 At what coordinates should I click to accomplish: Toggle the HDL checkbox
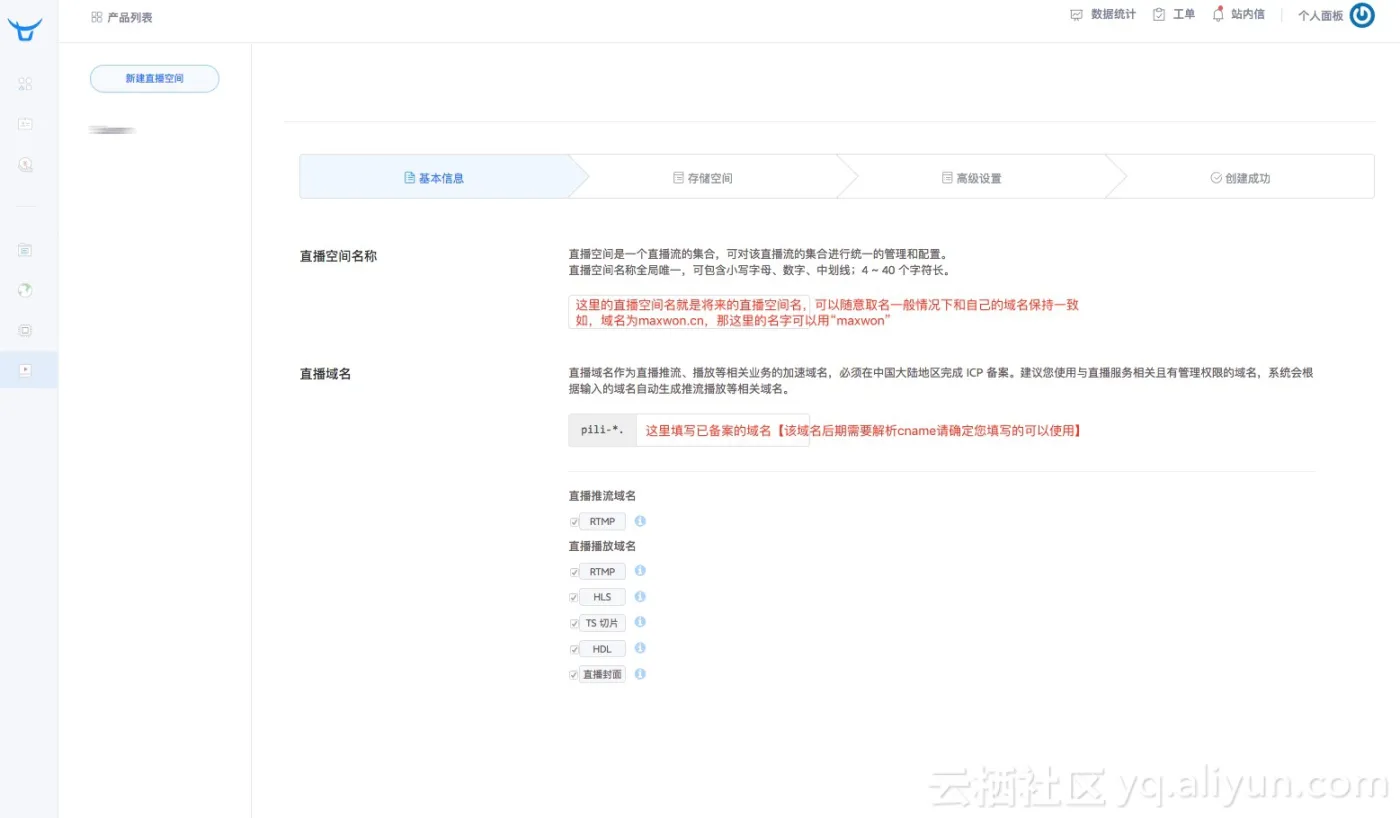(x=574, y=649)
